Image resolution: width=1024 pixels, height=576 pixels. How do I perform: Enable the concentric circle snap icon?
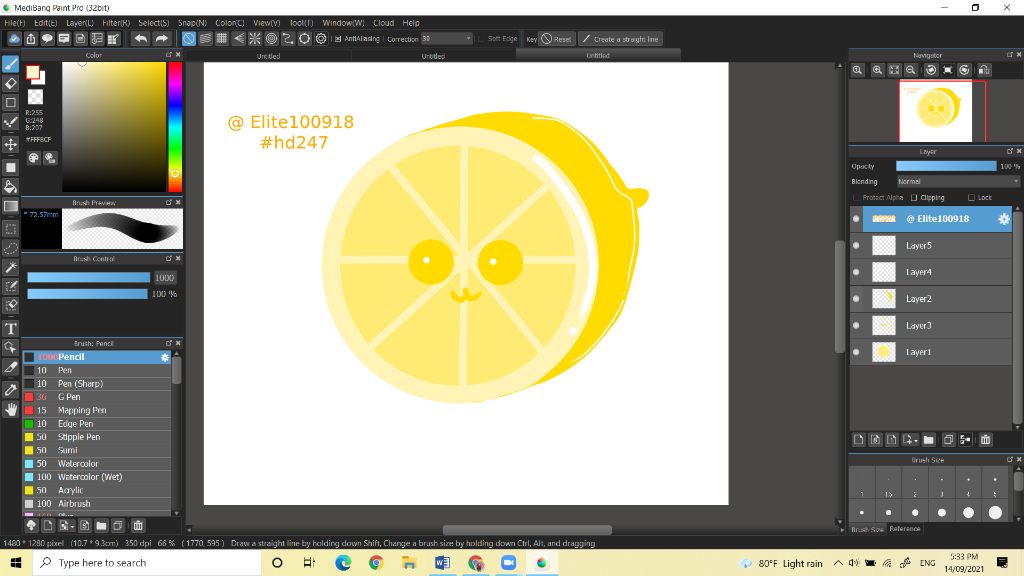point(272,39)
